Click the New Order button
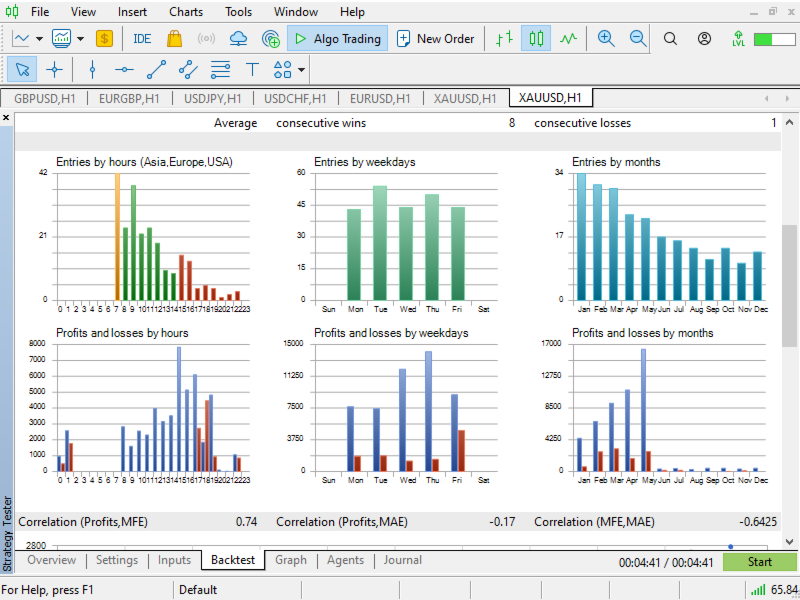800x600 pixels. click(436, 39)
